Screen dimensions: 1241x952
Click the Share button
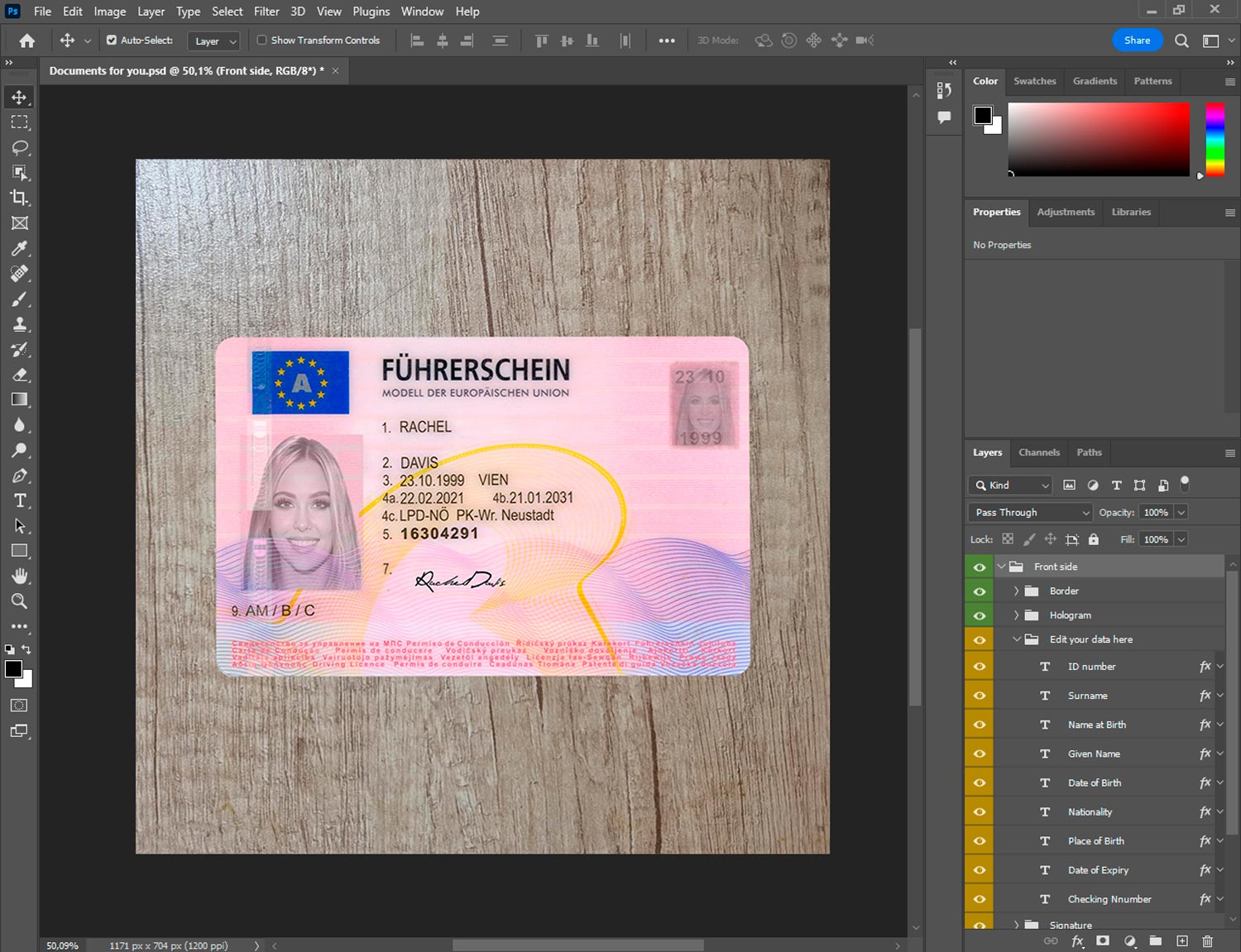(x=1137, y=40)
